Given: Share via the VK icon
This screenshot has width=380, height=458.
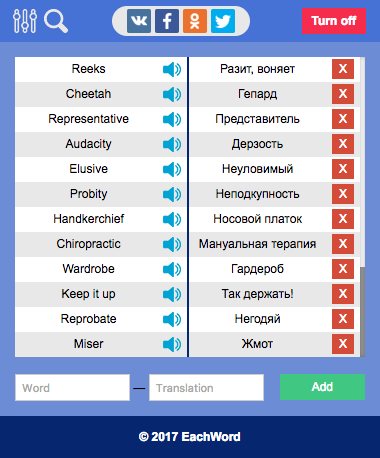Looking at the screenshot, I should point(139,21).
